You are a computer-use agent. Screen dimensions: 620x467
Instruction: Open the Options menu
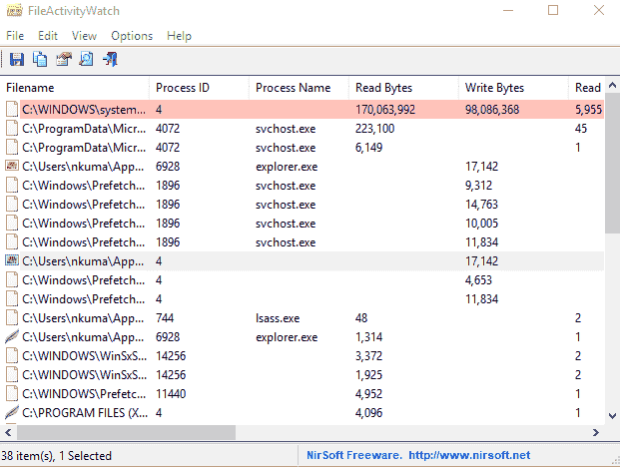point(132,36)
